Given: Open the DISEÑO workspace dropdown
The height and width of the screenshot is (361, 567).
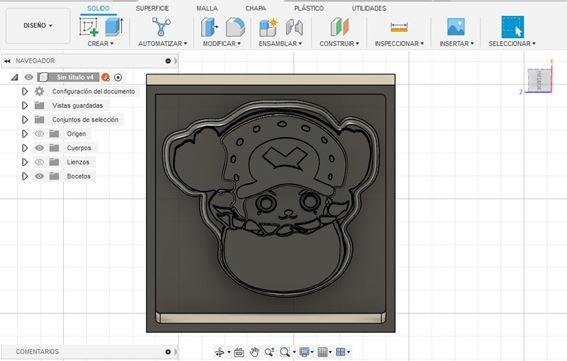Looking at the screenshot, I should click(38, 26).
